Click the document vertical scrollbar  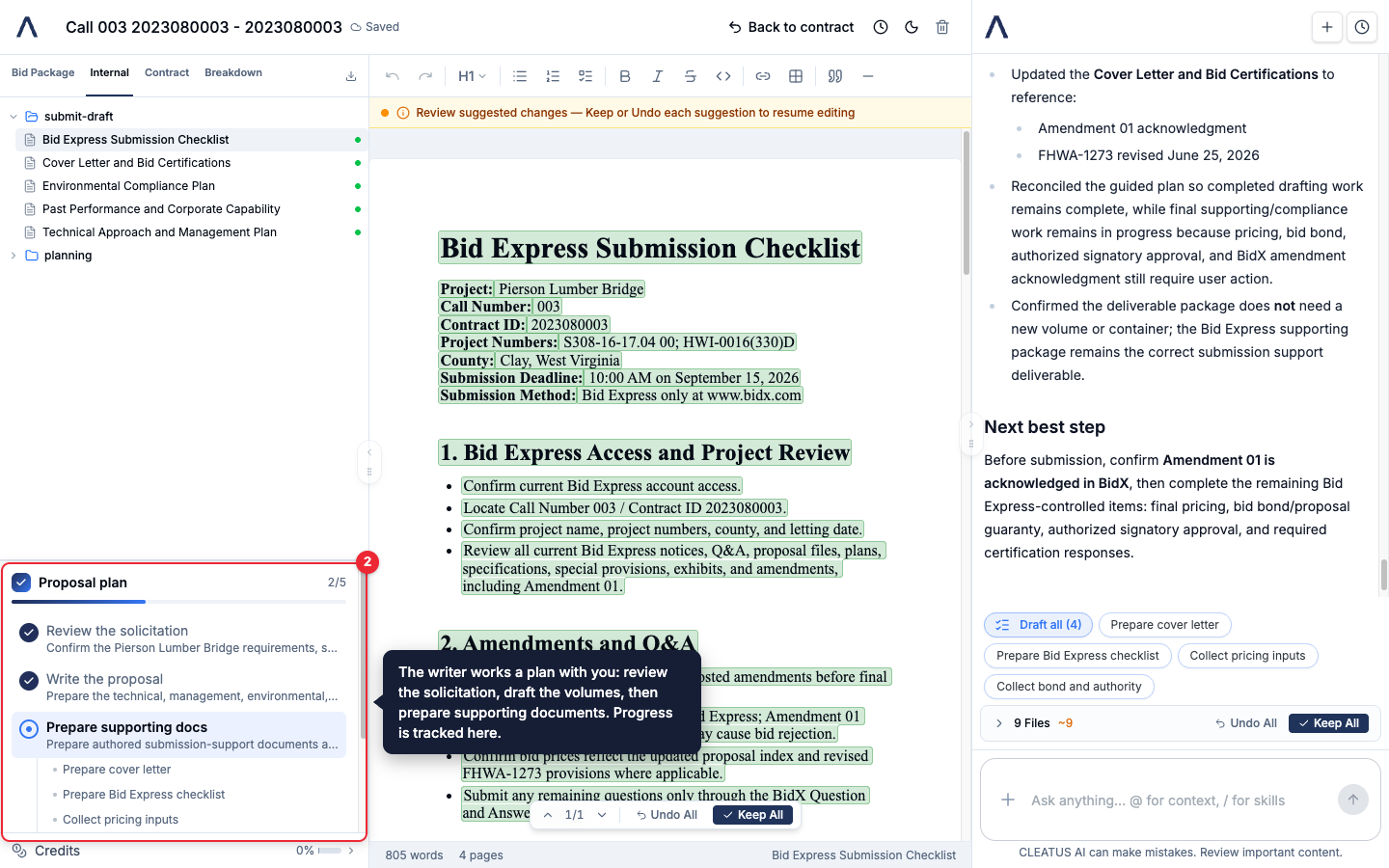967,203
